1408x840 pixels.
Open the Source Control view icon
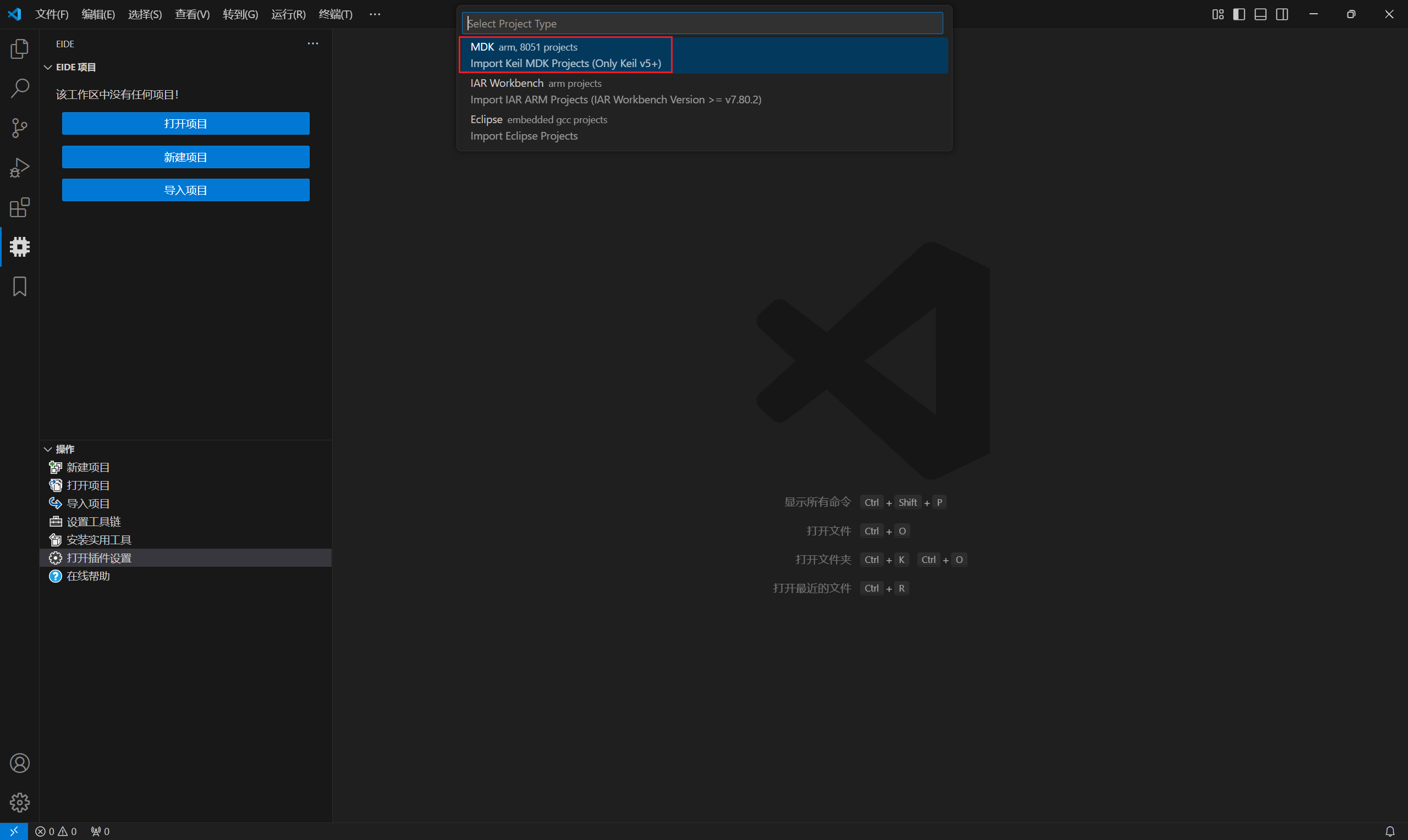19,128
